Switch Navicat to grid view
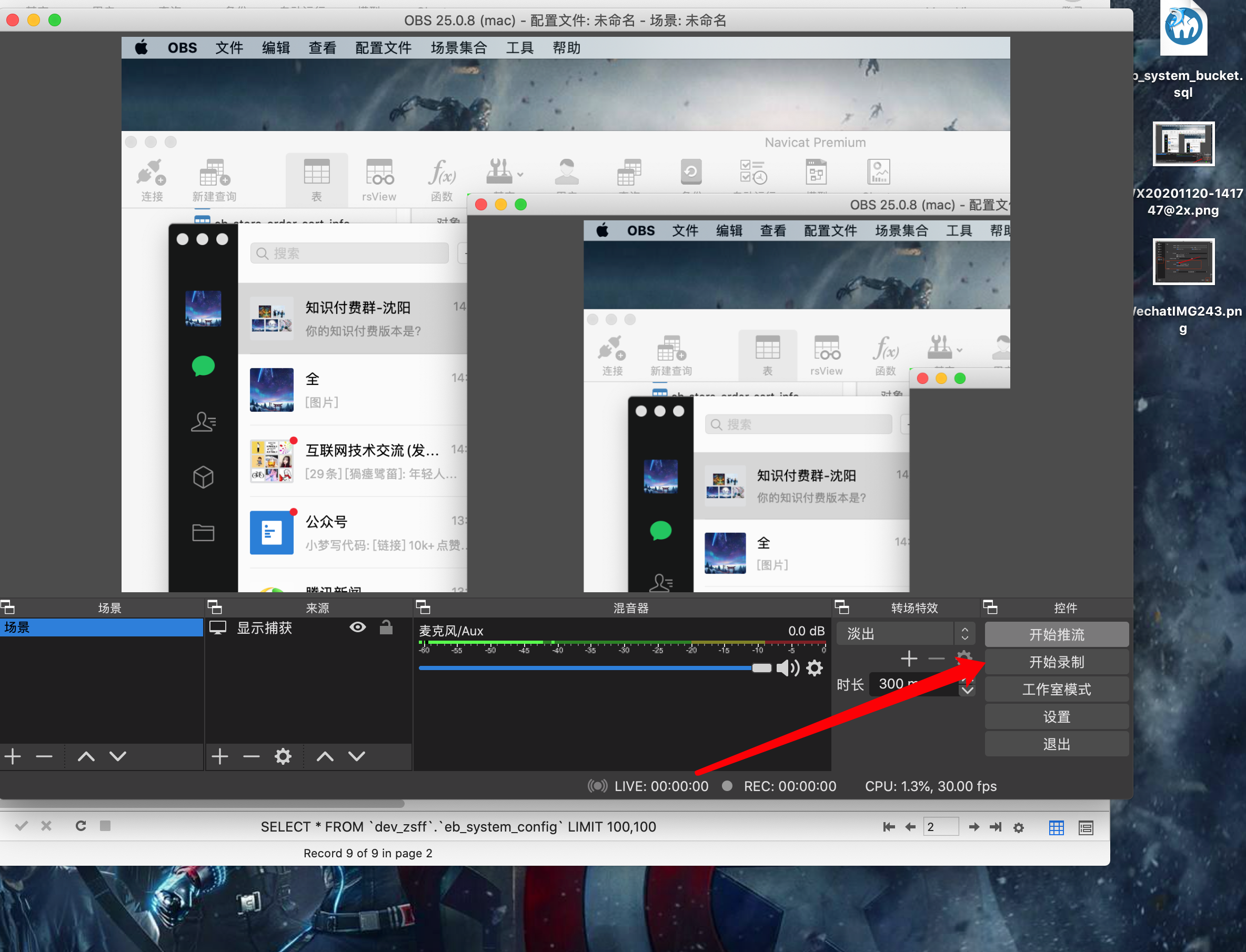Screen dimensions: 1246x952 (1057, 828)
